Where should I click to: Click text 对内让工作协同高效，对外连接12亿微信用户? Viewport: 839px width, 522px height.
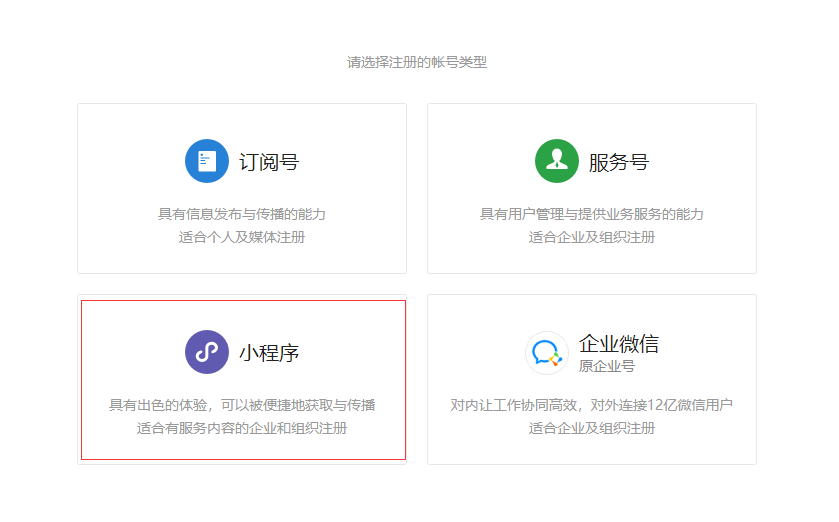coord(592,405)
